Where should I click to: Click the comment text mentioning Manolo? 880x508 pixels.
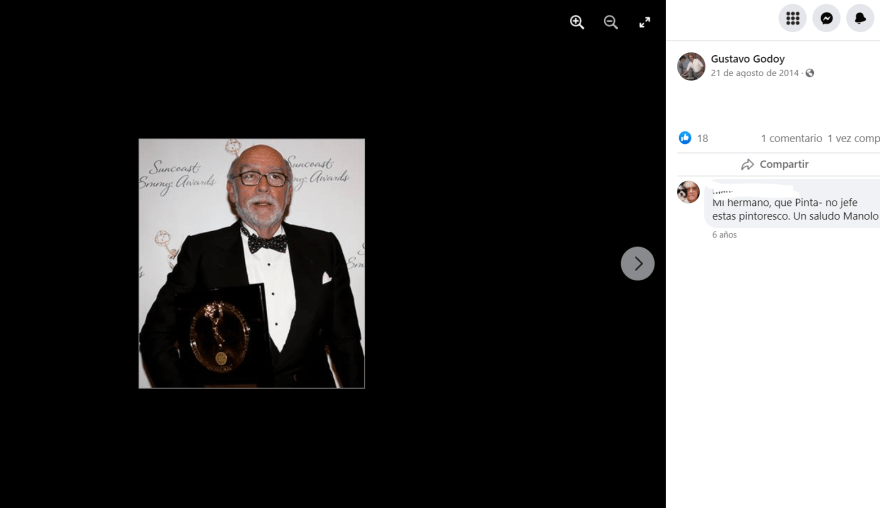pyautogui.click(x=795, y=209)
